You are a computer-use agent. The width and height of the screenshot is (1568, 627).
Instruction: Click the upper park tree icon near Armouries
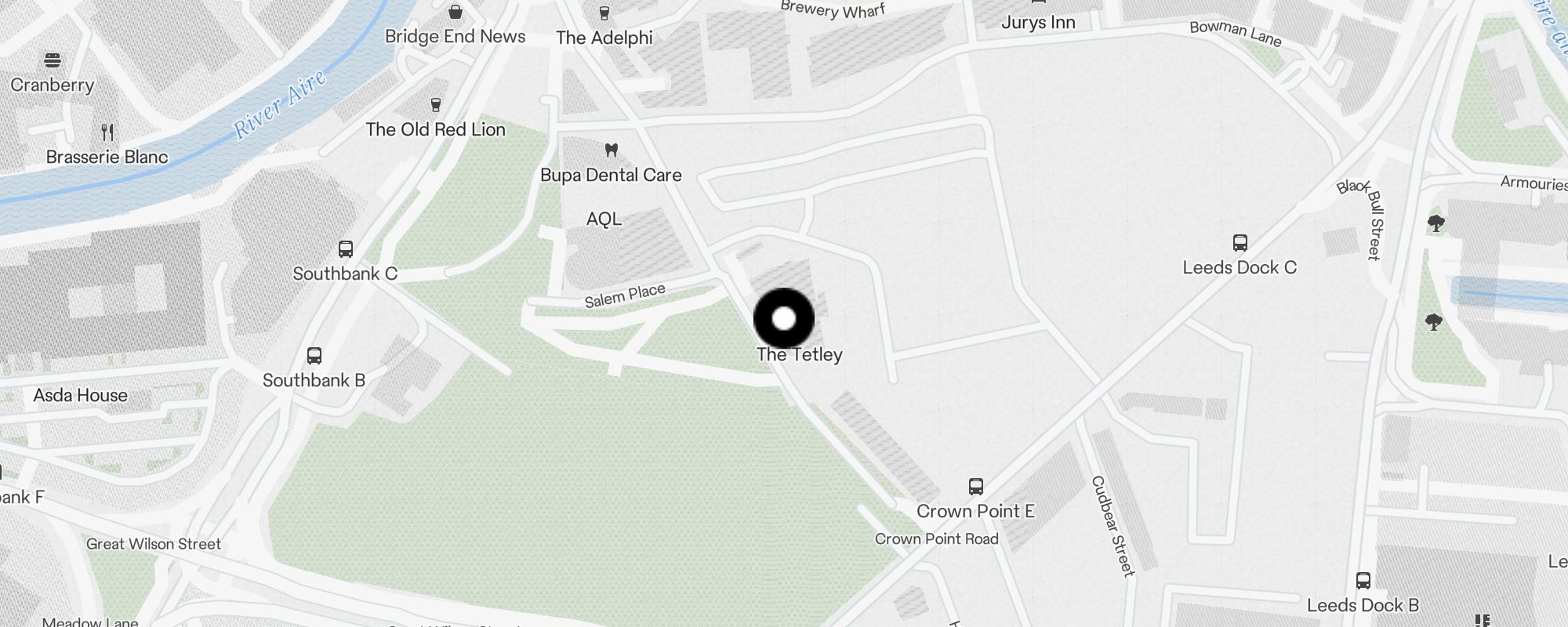1436,223
